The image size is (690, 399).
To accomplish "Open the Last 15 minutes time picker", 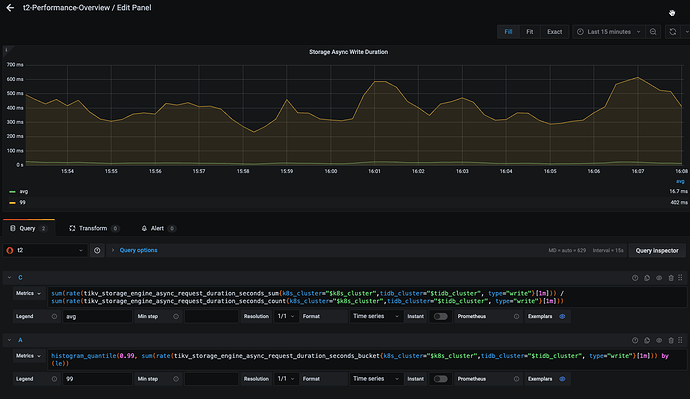I will 609,32.
